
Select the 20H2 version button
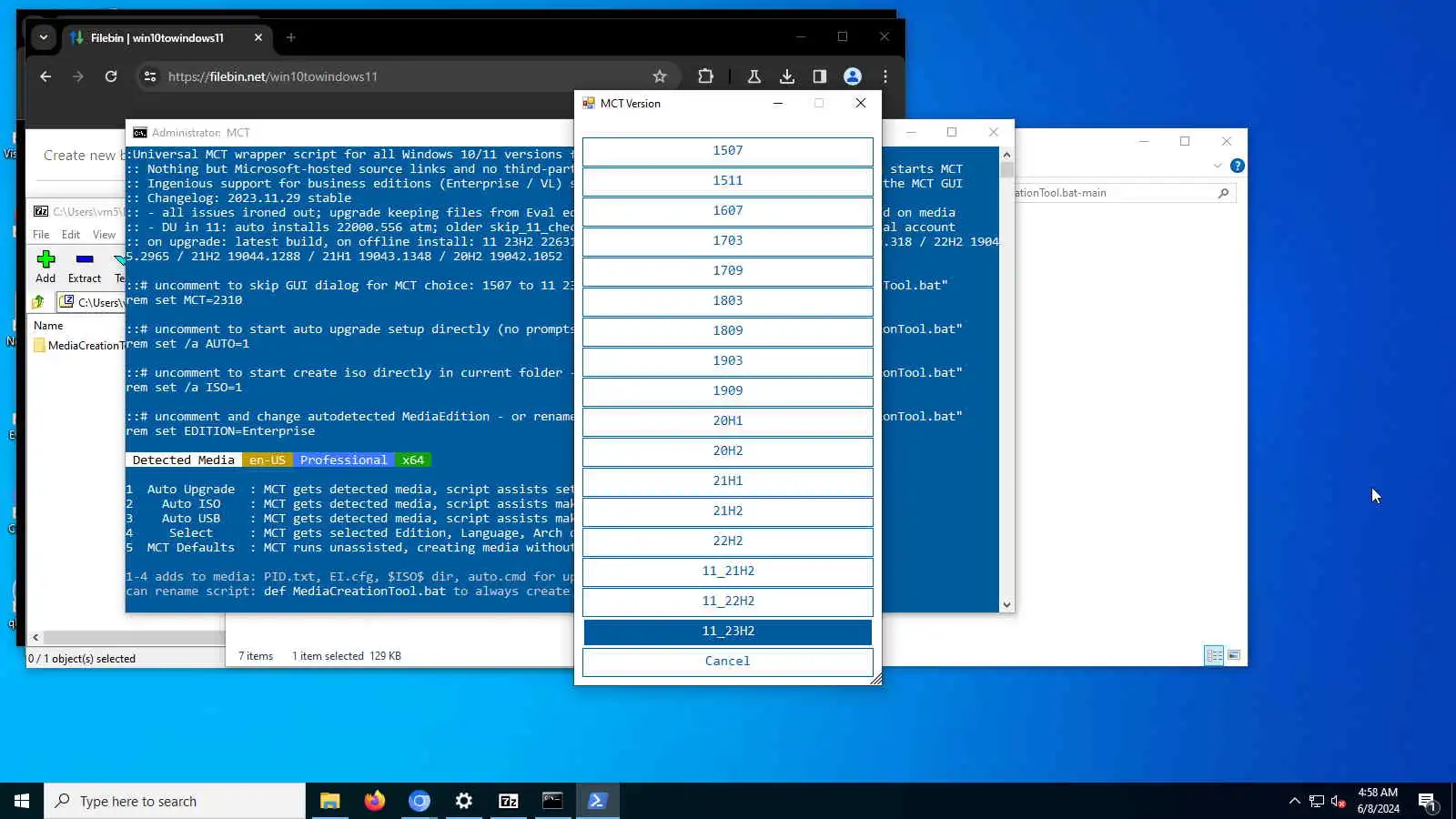(727, 451)
